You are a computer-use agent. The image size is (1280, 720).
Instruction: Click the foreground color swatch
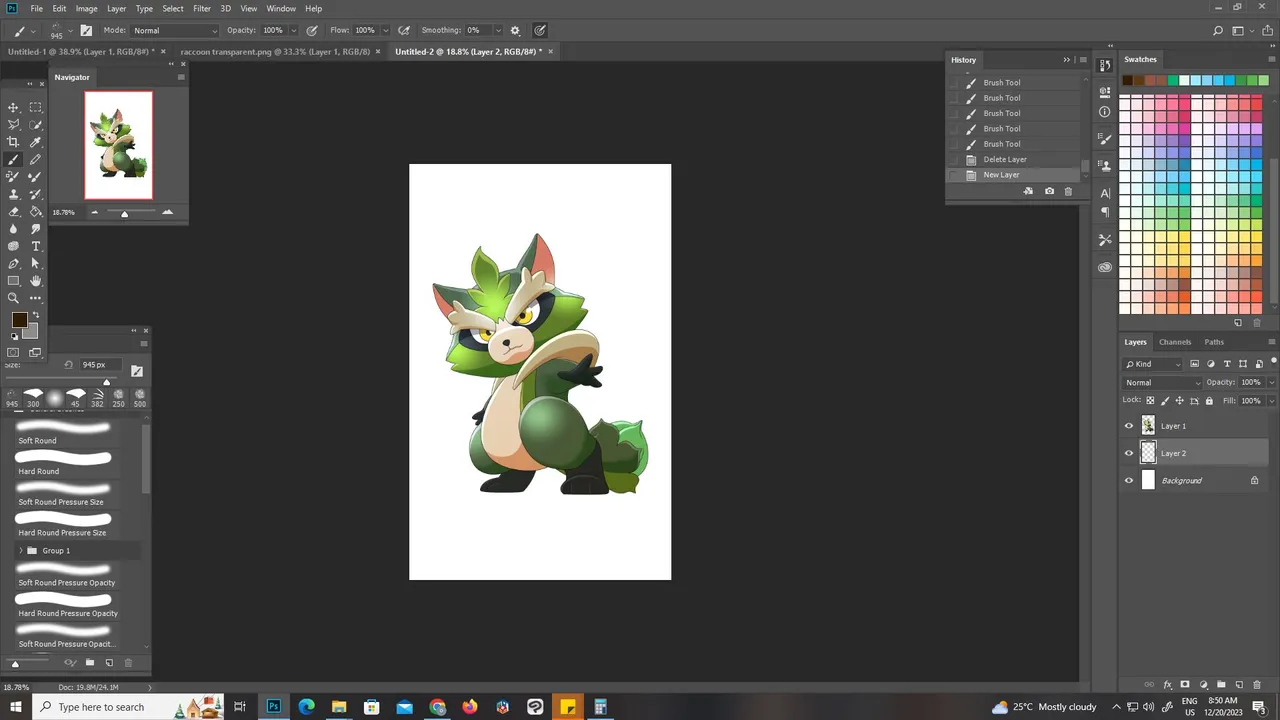[x=19, y=320]
